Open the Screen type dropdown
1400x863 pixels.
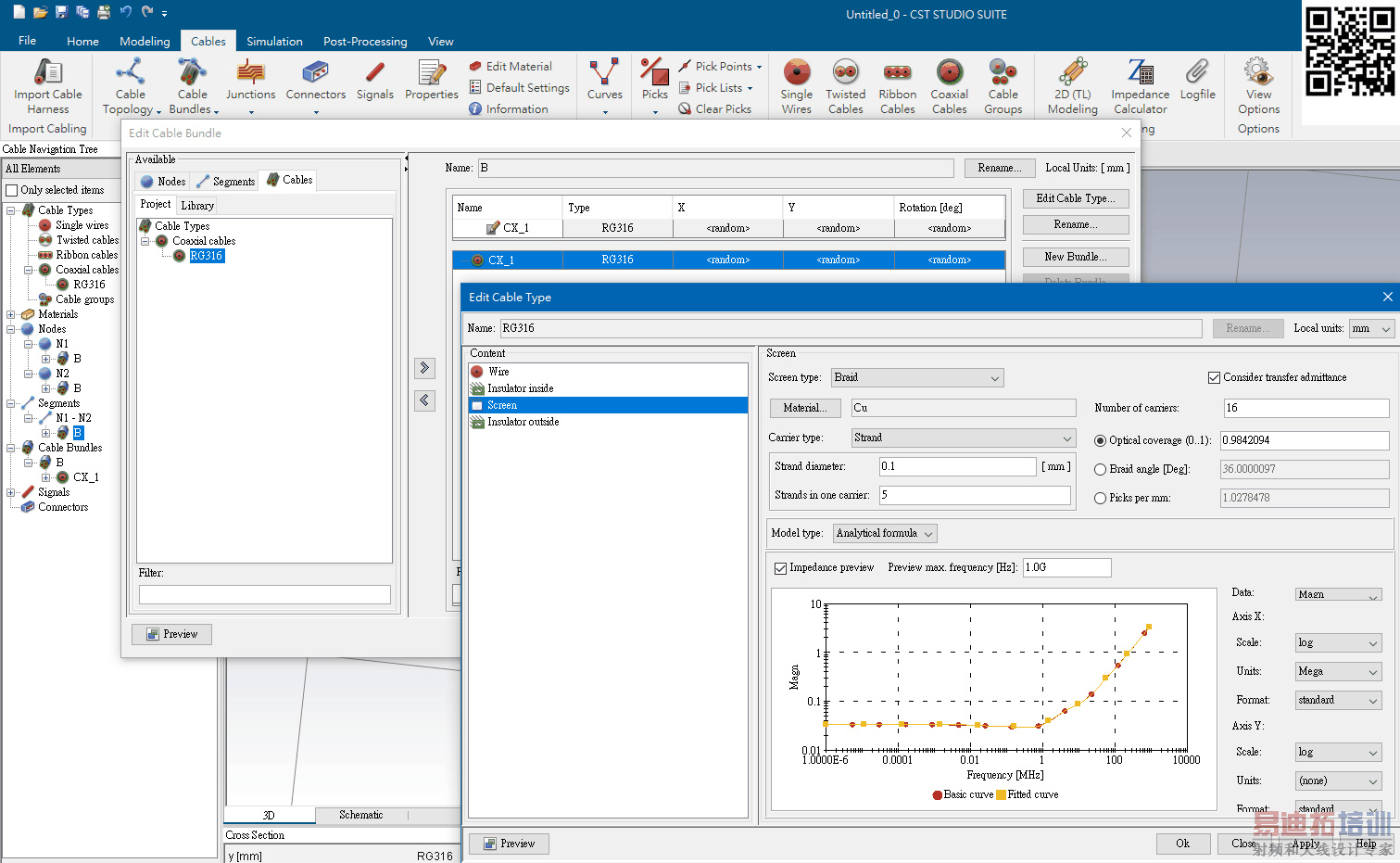pyautogui.click(x=916, y=378)
